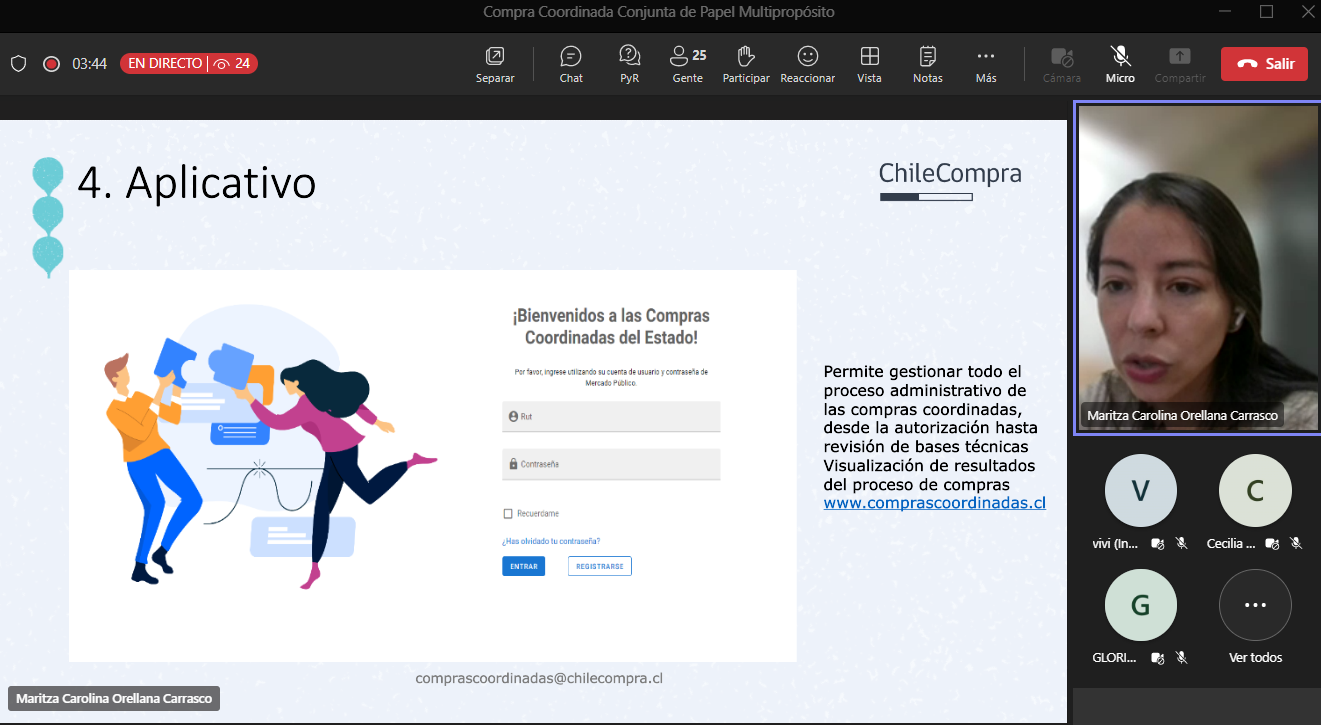1321x725 pixels.
Task: Click the Rut input field in slide
Action: [x=611, y=416]
